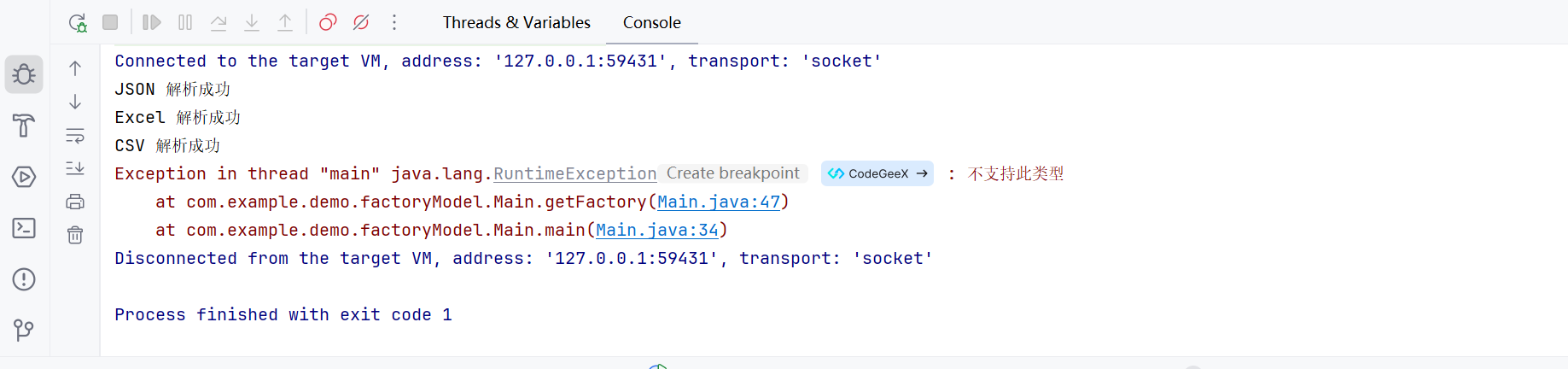Toggle soft-wrap in the console gutter
This screenshot has height=369, width=1568.
coord(75,136)
